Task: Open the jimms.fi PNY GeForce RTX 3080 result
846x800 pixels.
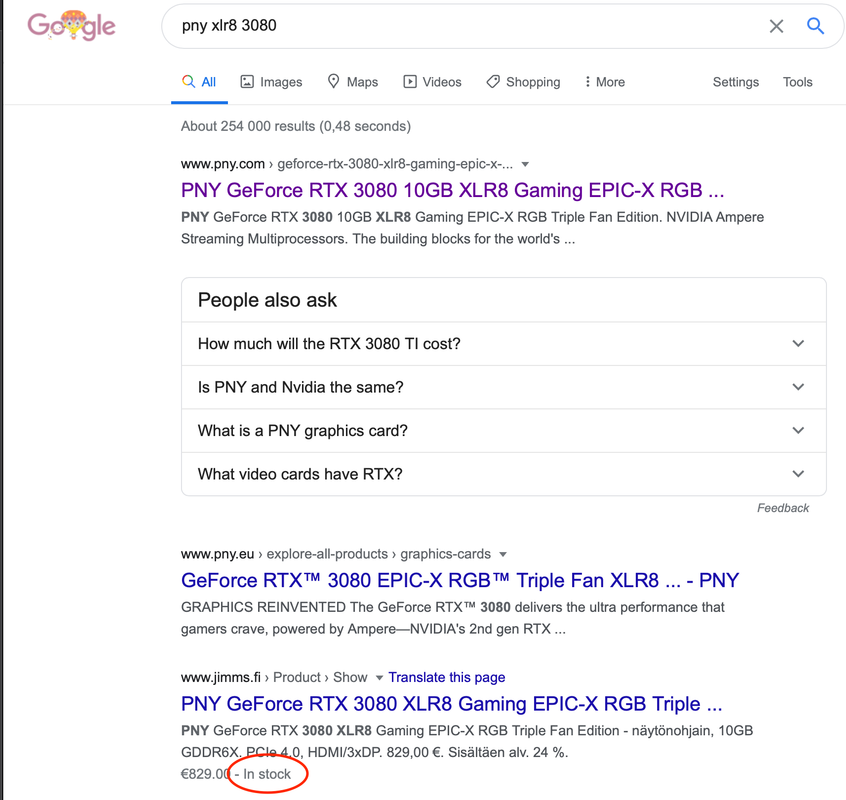Action: tap(451, 704)
